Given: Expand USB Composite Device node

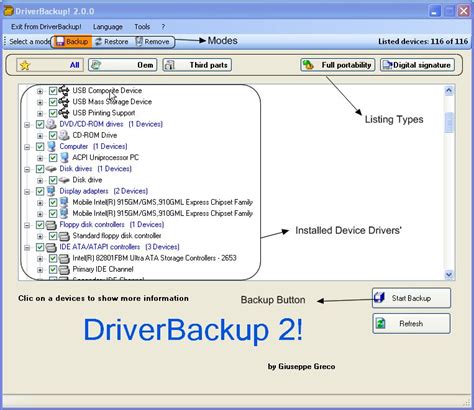Looking at the screenshot, I should pyautogui.click(x=40, y=91).
